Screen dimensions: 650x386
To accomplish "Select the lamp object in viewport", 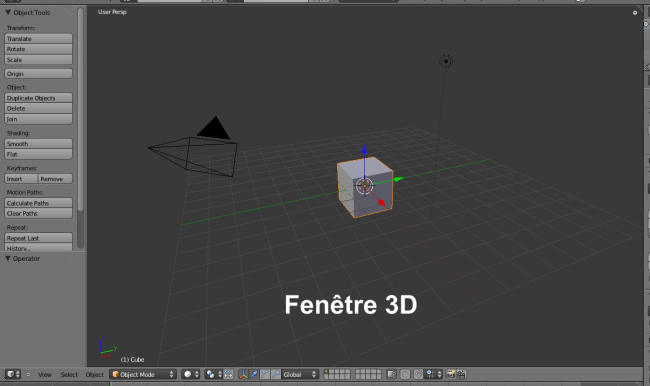I will (x=446, y=61).
